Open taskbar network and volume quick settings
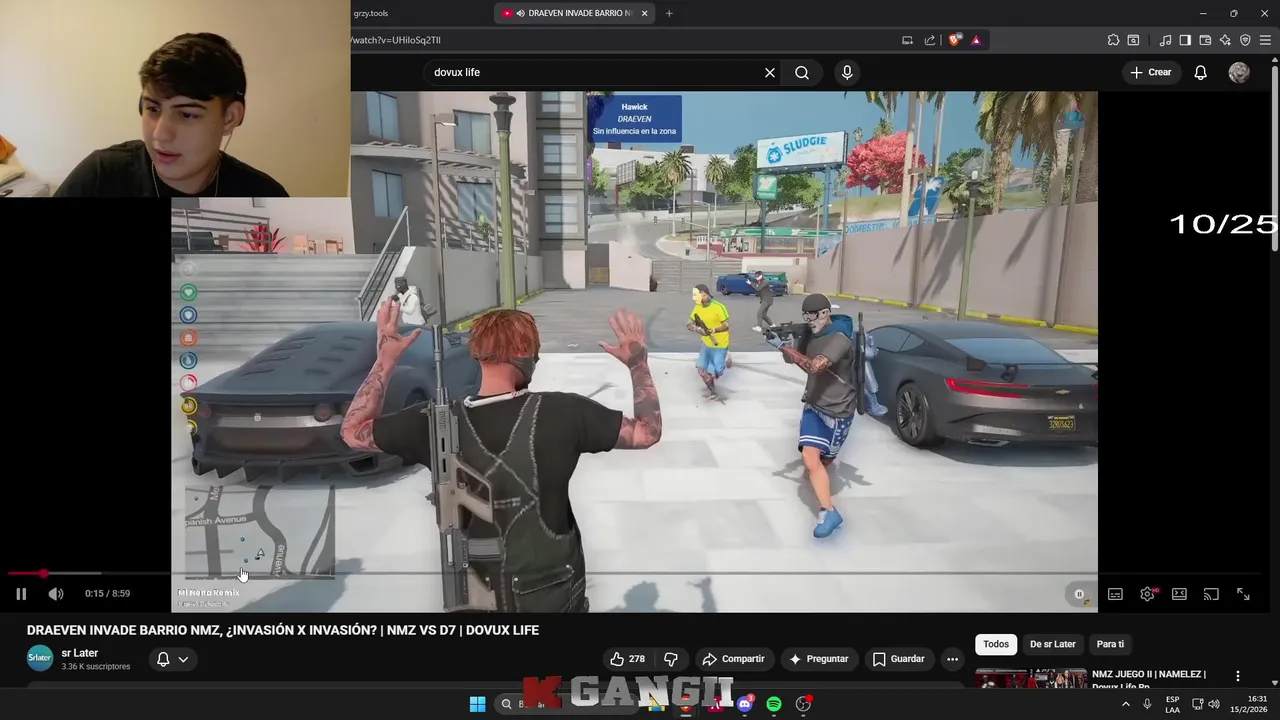The height and width of the screenshot is (720, 1280). [x=1205, y=704]
